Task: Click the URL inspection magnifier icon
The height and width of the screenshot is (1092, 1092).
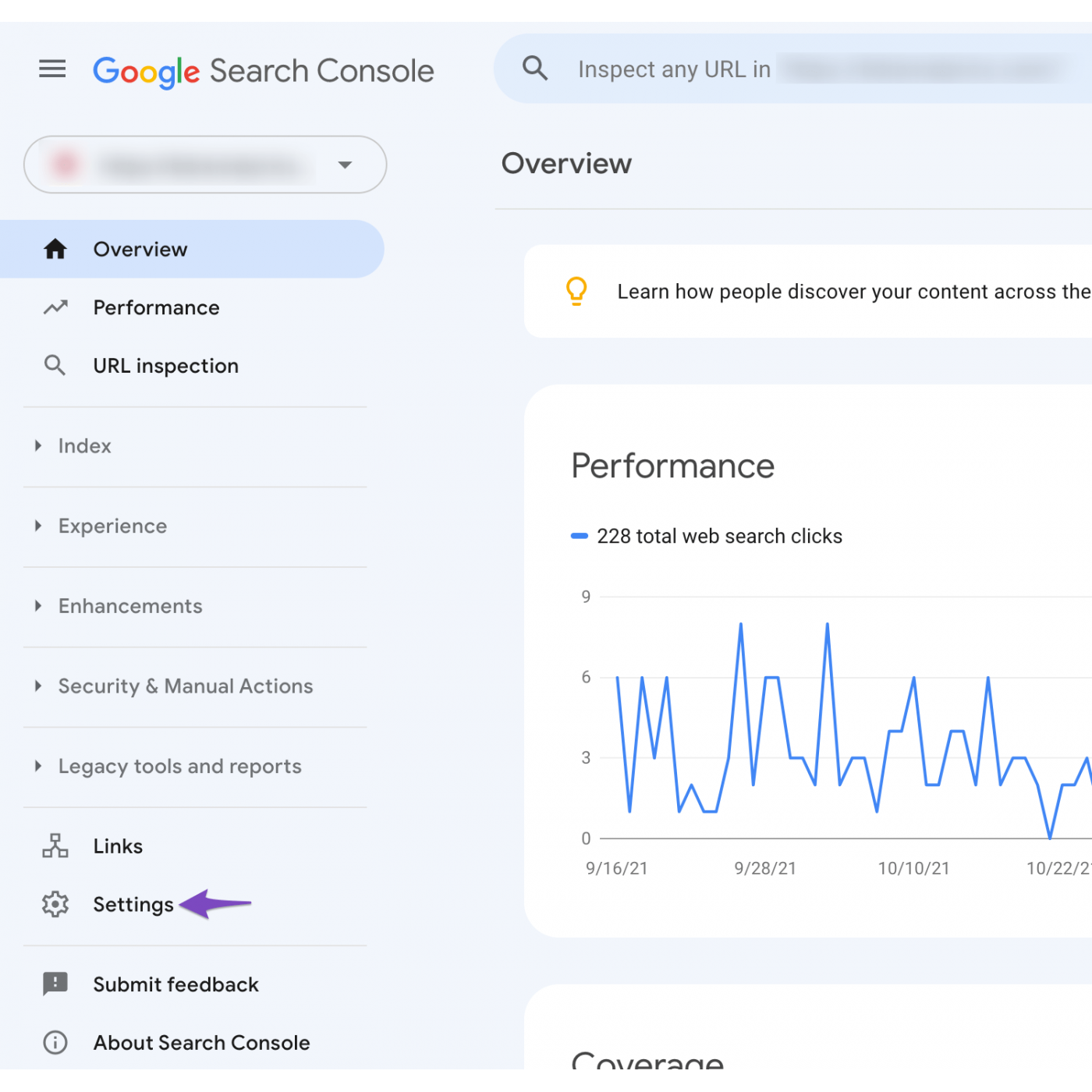Action: click(55, 365)
